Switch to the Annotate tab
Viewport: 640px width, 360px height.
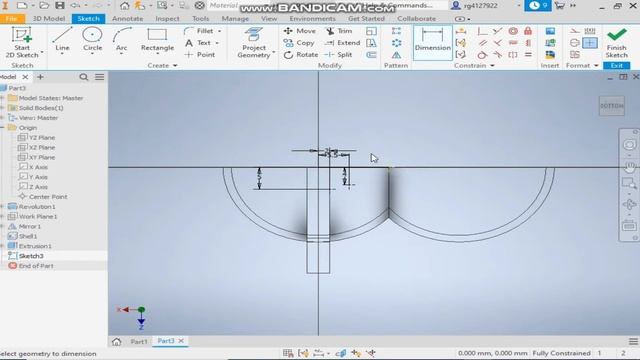click(127, 19)
